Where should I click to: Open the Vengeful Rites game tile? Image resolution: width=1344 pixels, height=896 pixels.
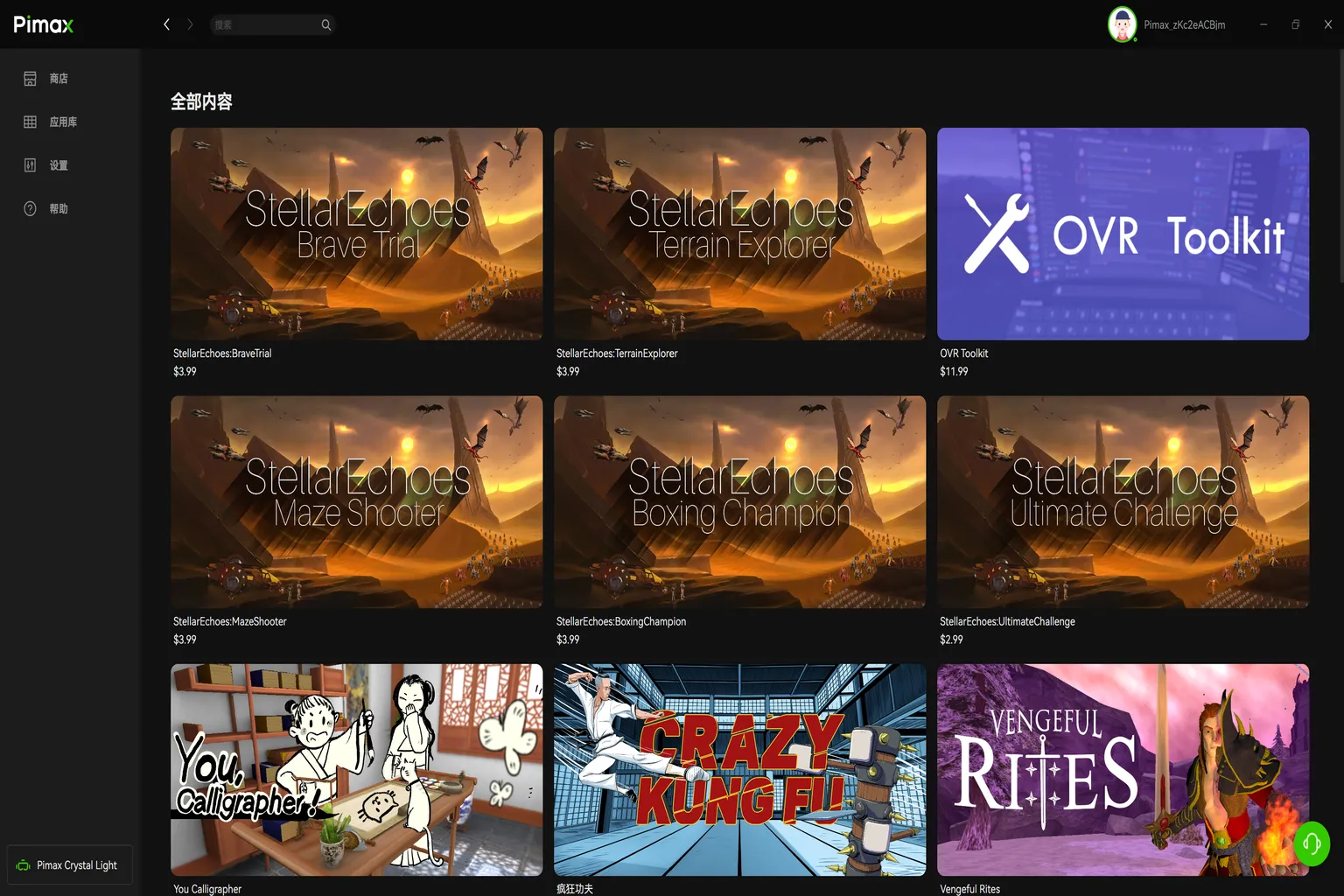pos(1123,769)
